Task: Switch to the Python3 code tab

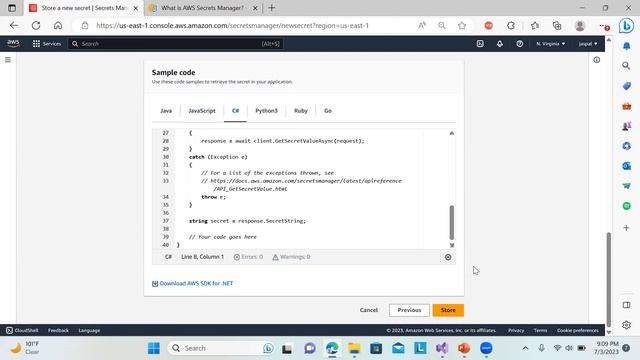Action: (266, 111)
